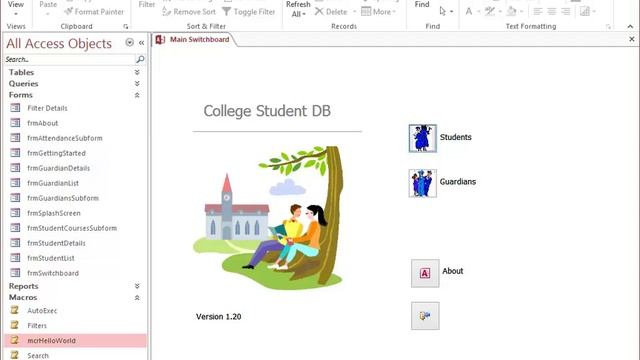Open the Filter Details form
This screenshot has width=640, height=360.
point(47,108)
